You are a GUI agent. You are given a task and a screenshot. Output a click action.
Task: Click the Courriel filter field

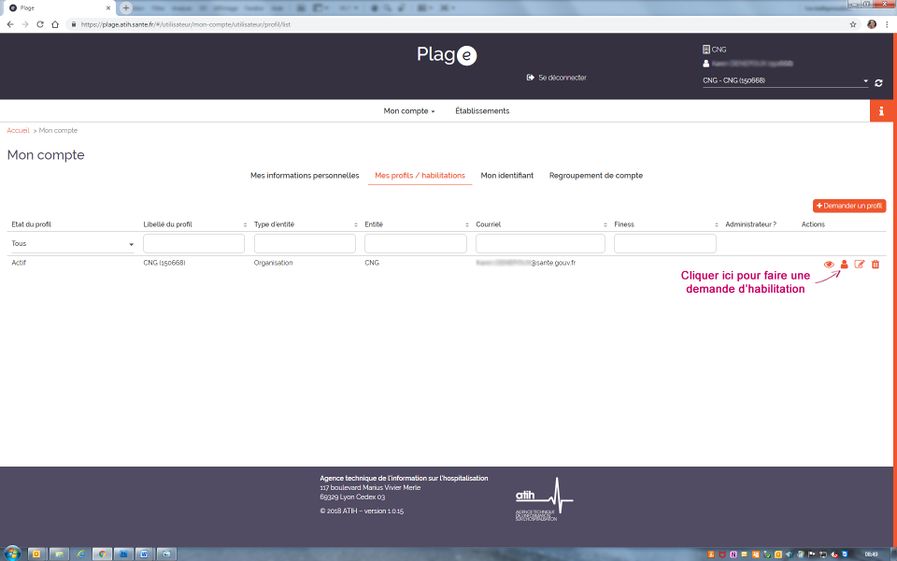coord(540,244)
